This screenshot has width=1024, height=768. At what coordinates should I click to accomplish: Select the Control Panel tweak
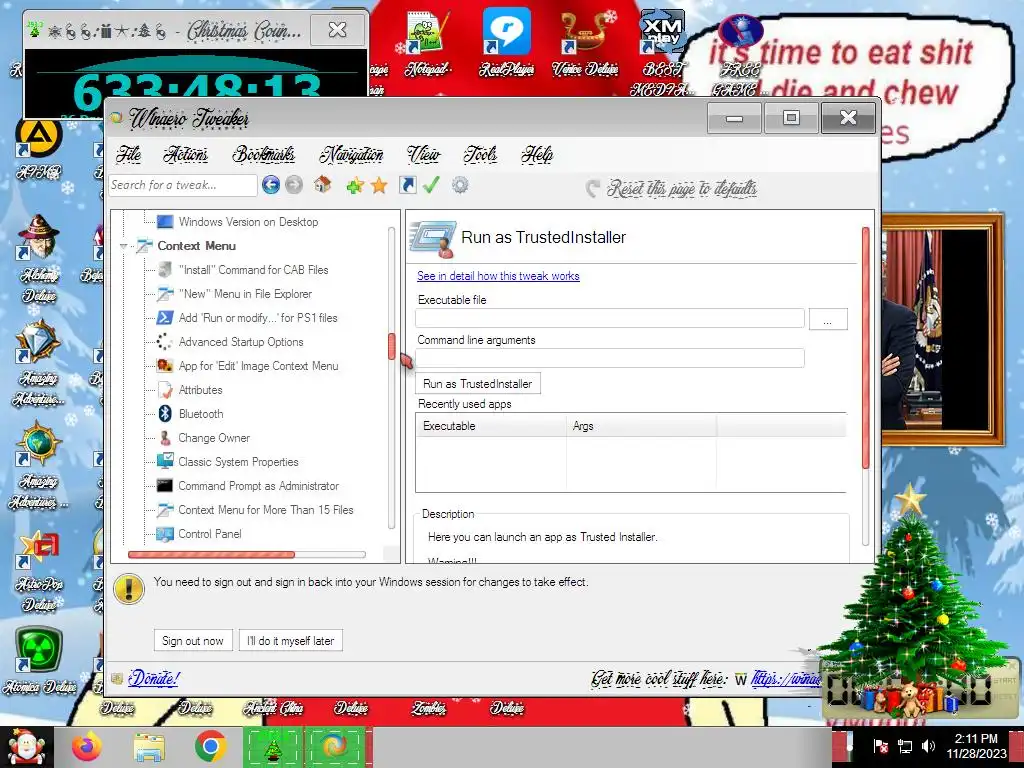point(210,534)
